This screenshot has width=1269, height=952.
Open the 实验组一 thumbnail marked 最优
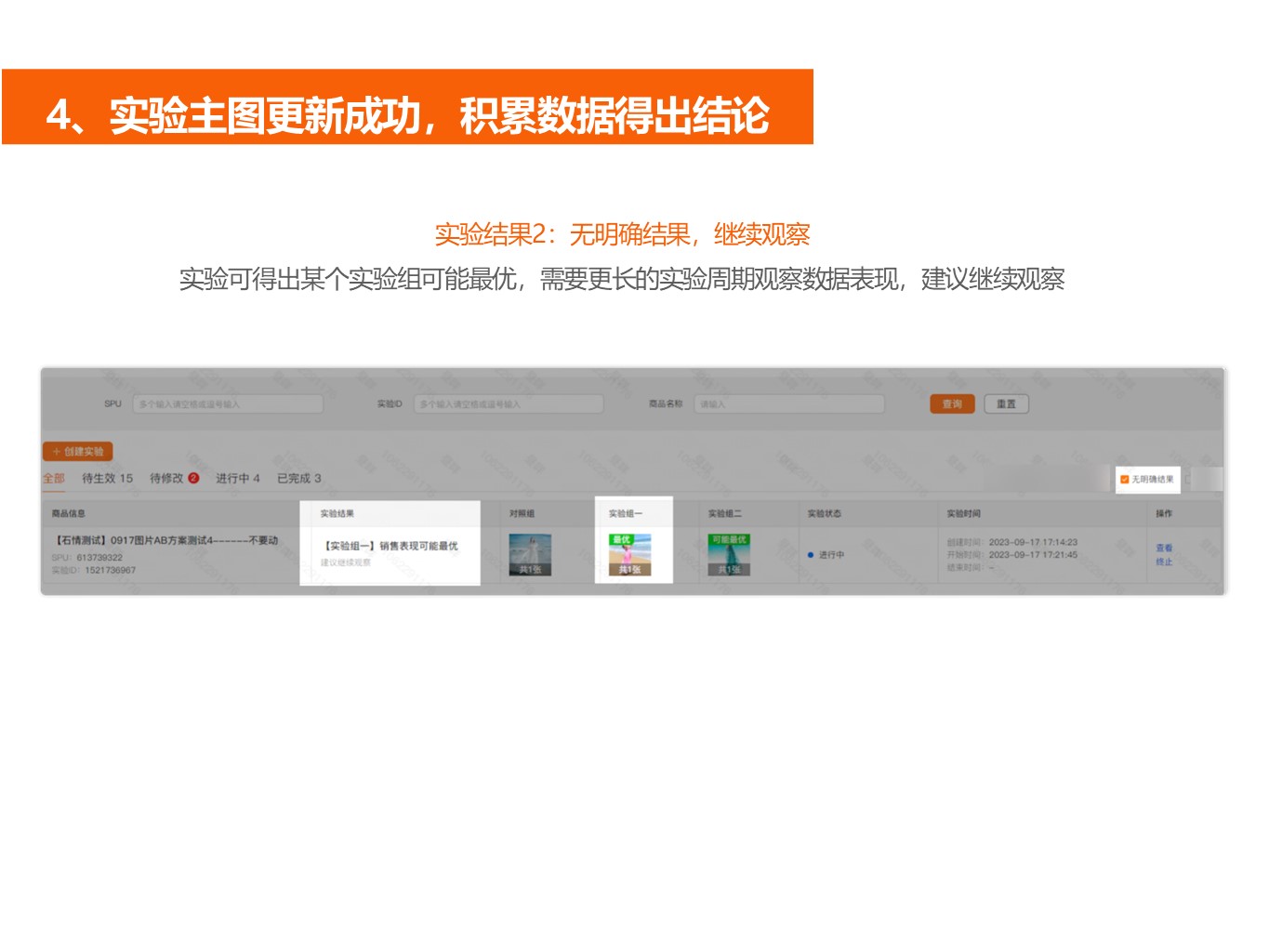coord(629,554)
